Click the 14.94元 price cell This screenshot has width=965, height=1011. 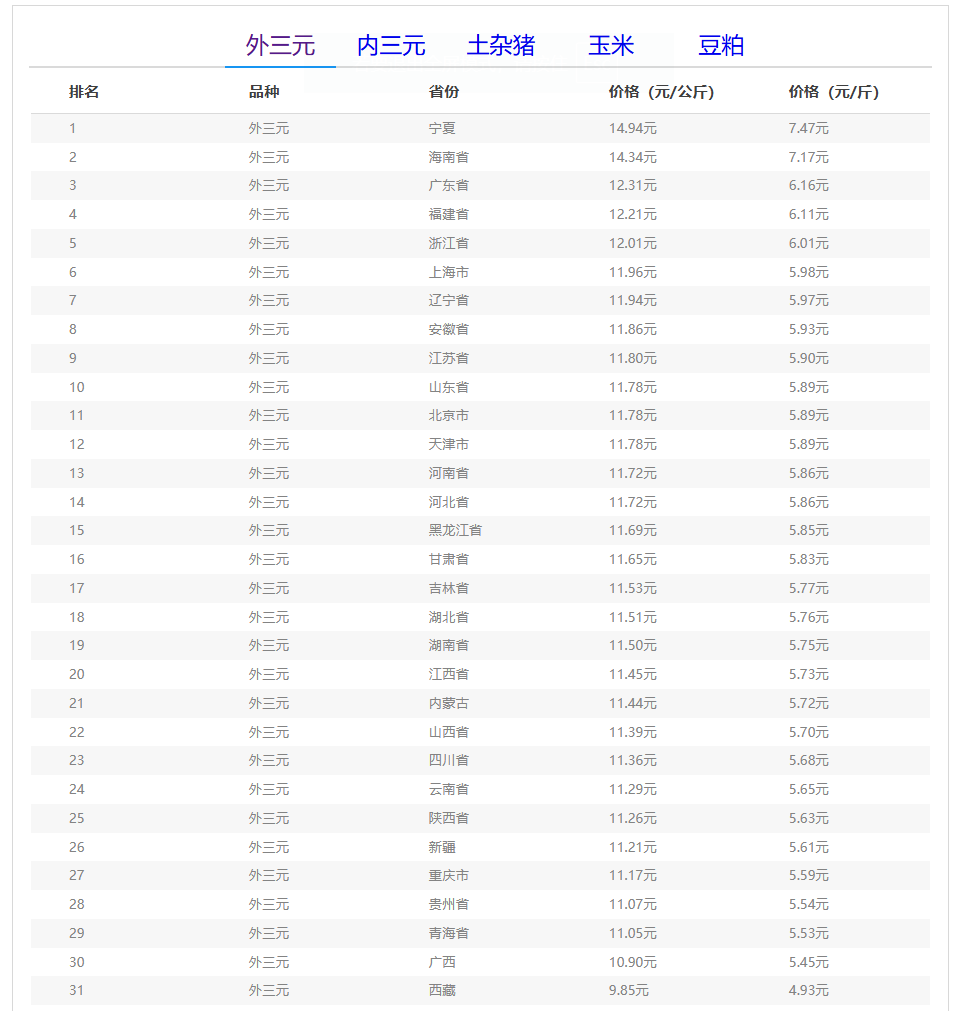(632, 128)
